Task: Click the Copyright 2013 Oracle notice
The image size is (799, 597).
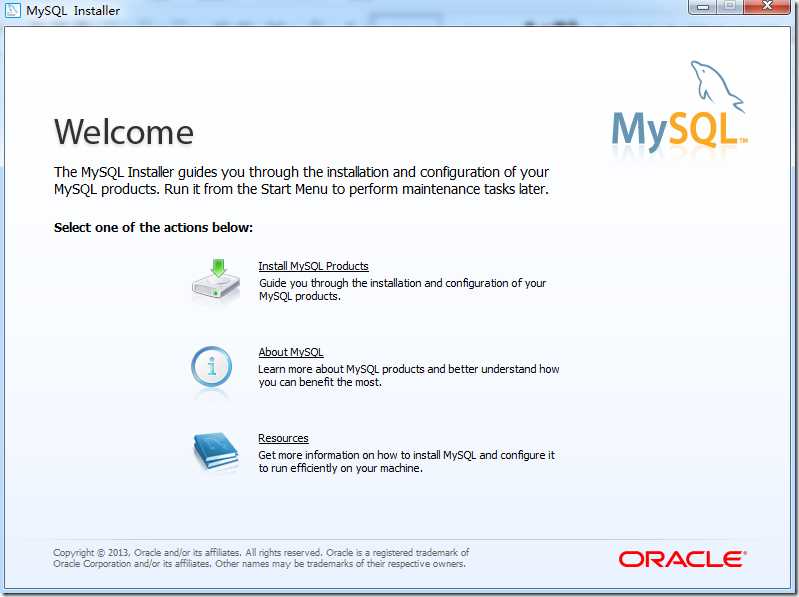Action: 261,558
